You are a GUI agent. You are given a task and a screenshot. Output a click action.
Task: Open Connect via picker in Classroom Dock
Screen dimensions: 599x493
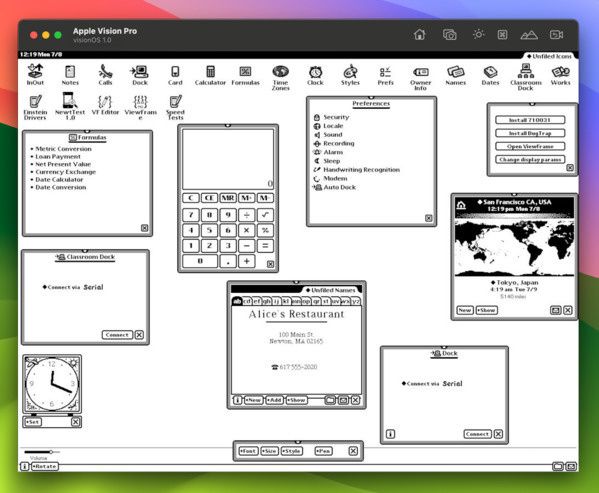pyautogui.click(x=73, y=287)
